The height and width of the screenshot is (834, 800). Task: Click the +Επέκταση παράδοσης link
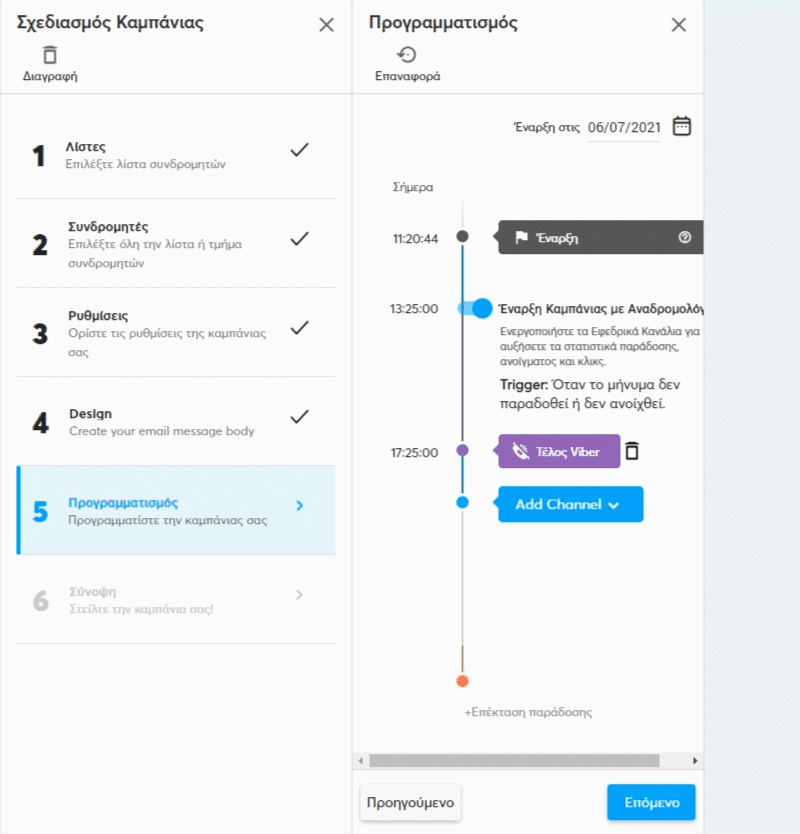click(528, 712)
